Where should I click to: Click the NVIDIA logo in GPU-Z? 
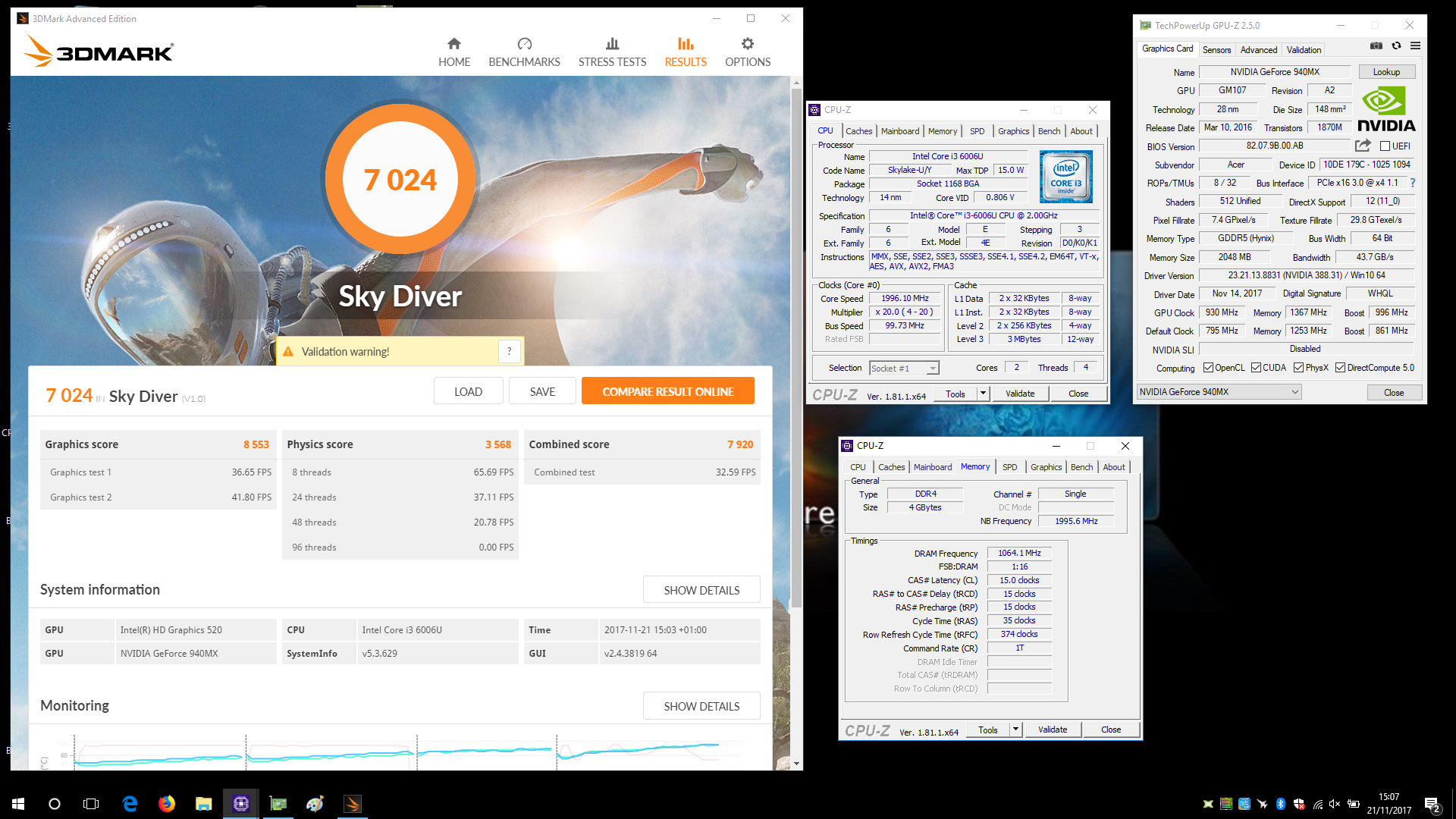1385,109
